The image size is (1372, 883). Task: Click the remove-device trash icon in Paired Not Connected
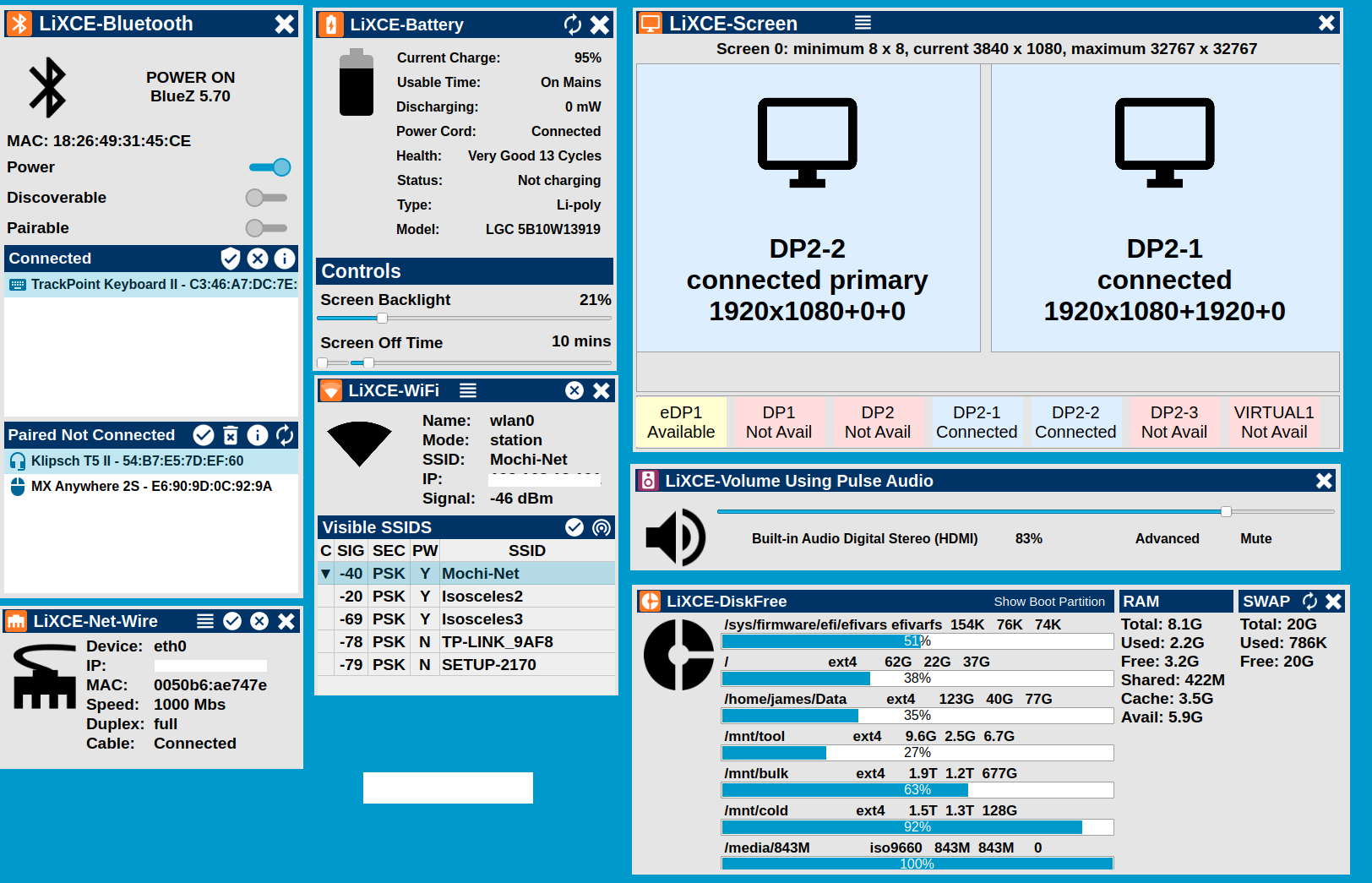pos(231,435)
